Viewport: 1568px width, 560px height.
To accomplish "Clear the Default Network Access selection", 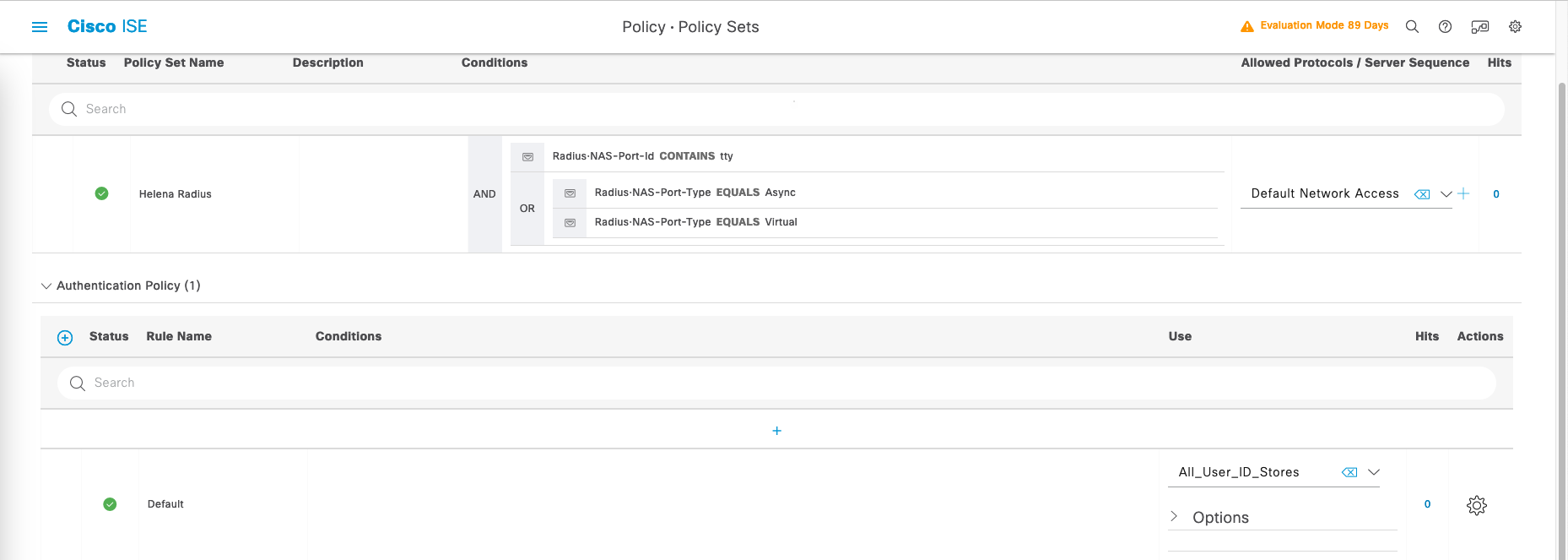I will pyautogui.click(x=1422, y=194).
